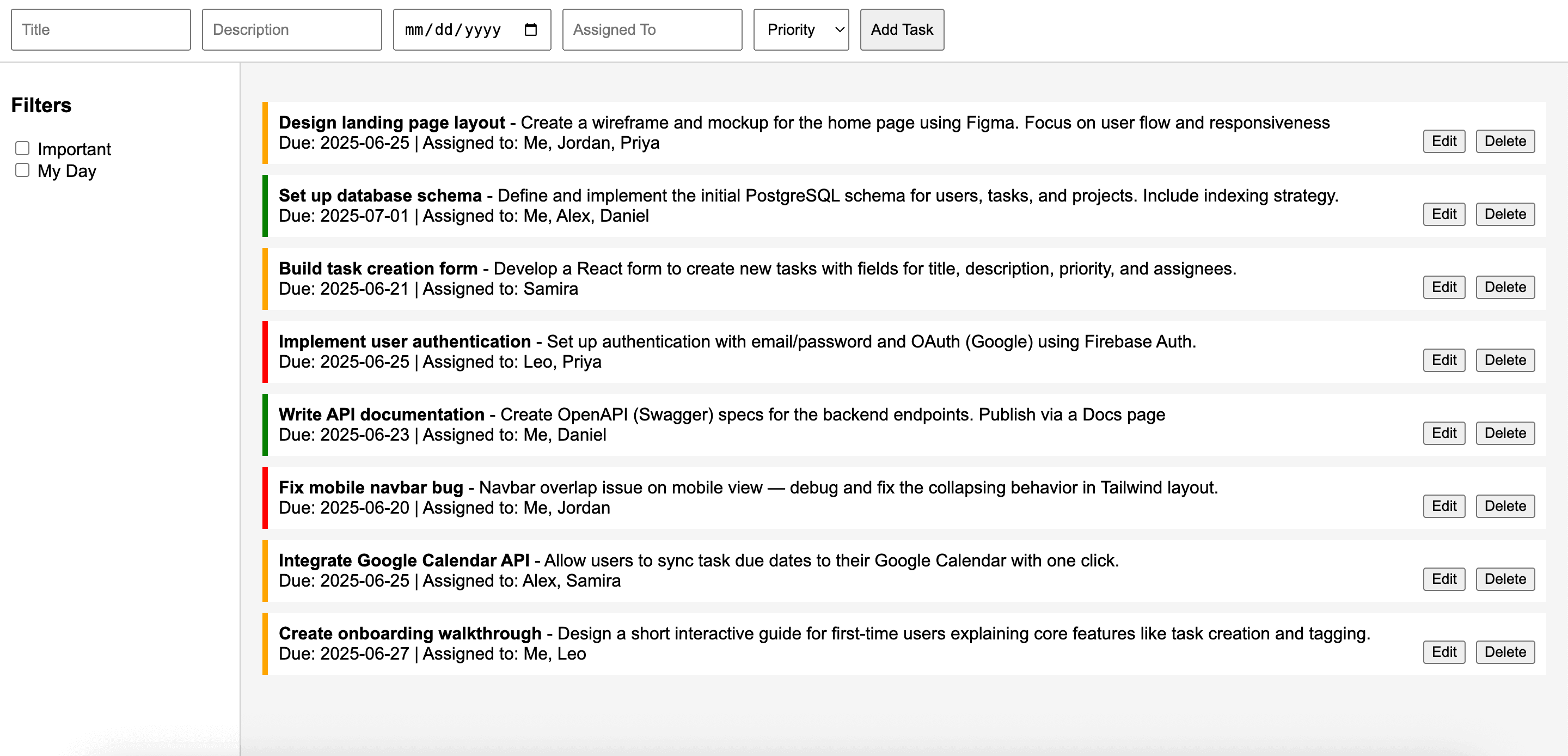This screenshot has height=756, width=1568.
Task: Edit the Build task creation form task
Action: tap(1443, 288)
